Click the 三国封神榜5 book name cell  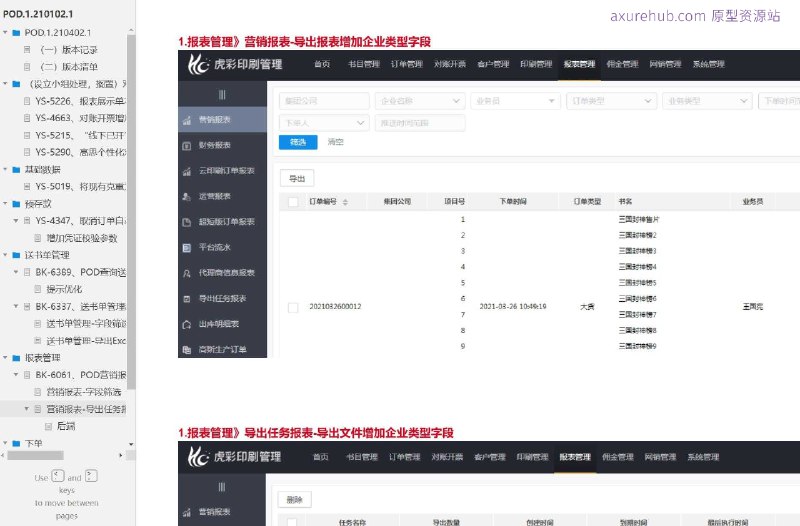click(637, 283)
